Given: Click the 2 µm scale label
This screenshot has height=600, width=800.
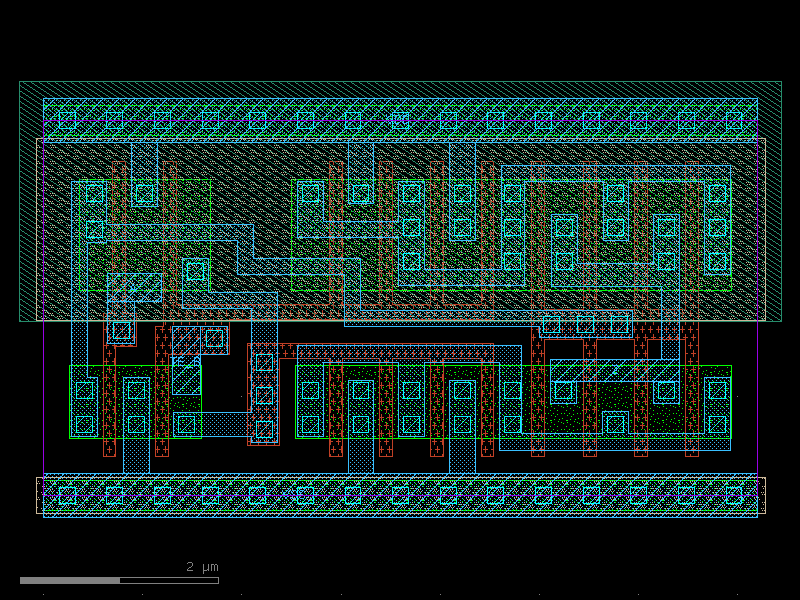Looking at the screenshot, I should [202, 567].
